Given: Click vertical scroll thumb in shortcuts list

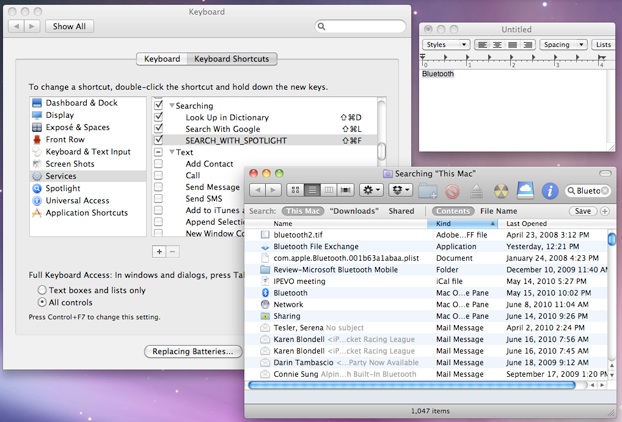Looking at the screenshot, I should click(381, 151).
